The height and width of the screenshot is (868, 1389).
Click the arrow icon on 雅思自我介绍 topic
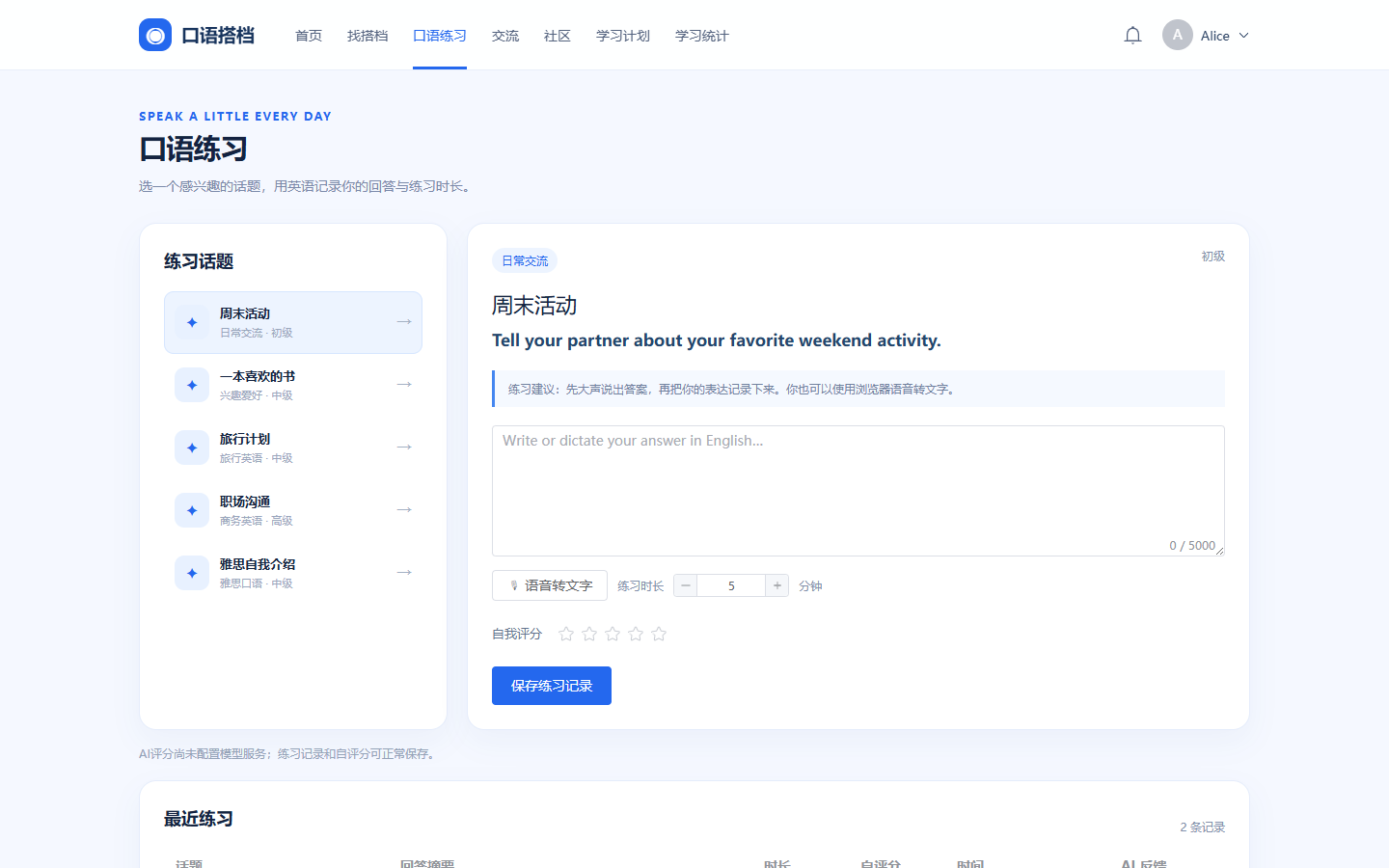point(404,572)
